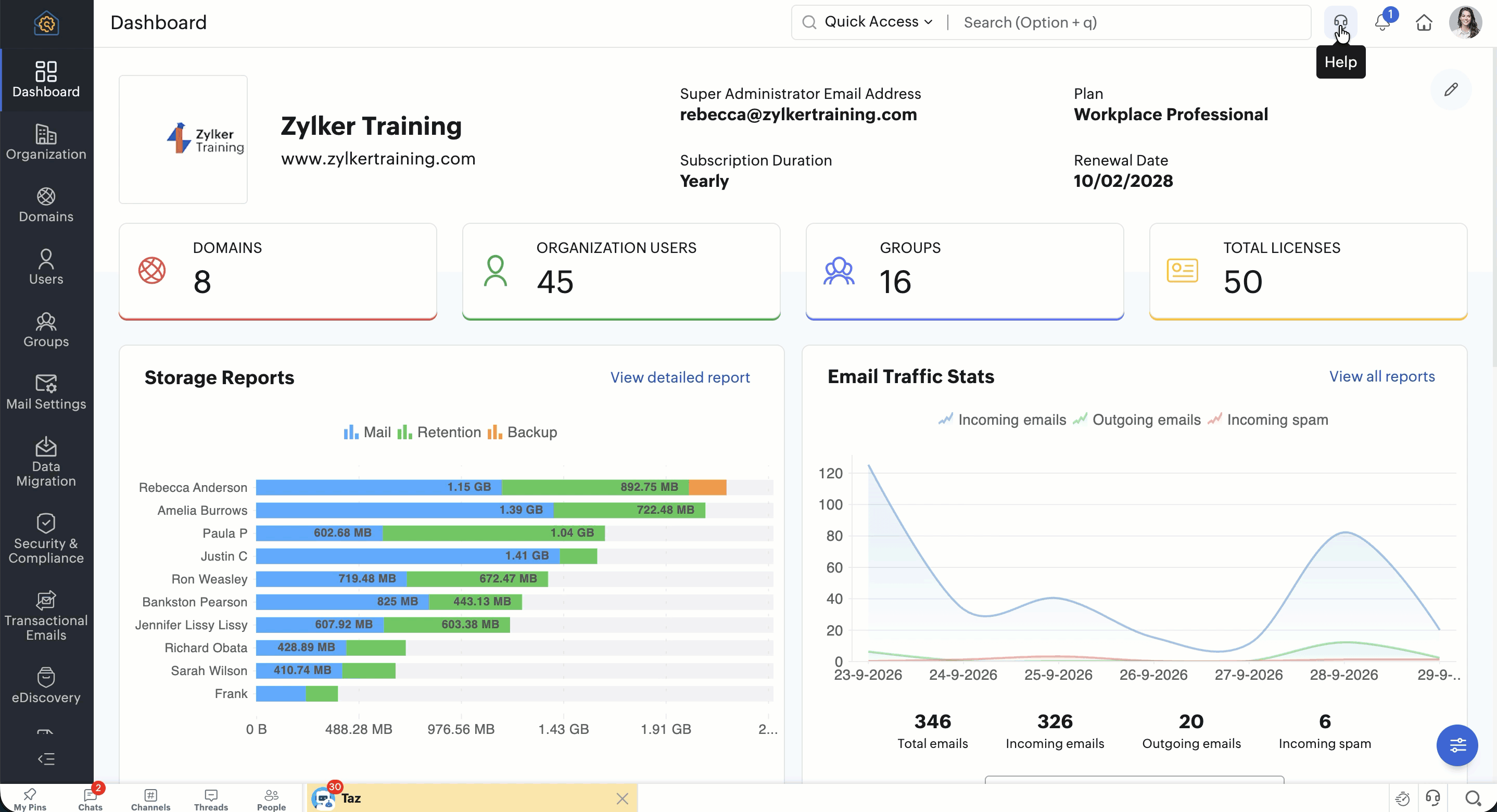This screenshot has width=1497, height=812.
Task: Toggle the Incoming spam legend
Action: point(1267,419)
